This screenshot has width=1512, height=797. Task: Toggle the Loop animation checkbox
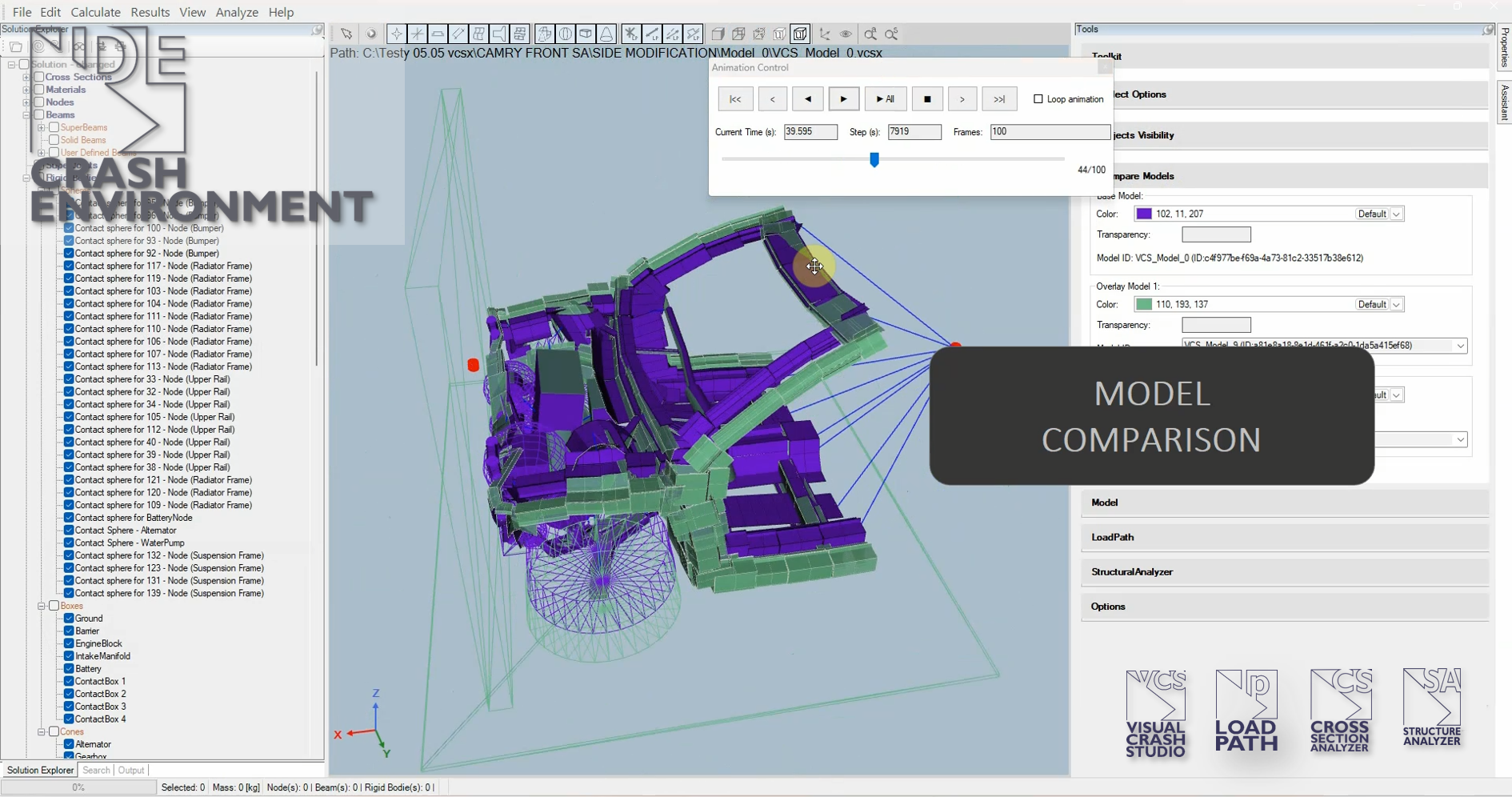pyautogui.click(x=1038, y=99)
